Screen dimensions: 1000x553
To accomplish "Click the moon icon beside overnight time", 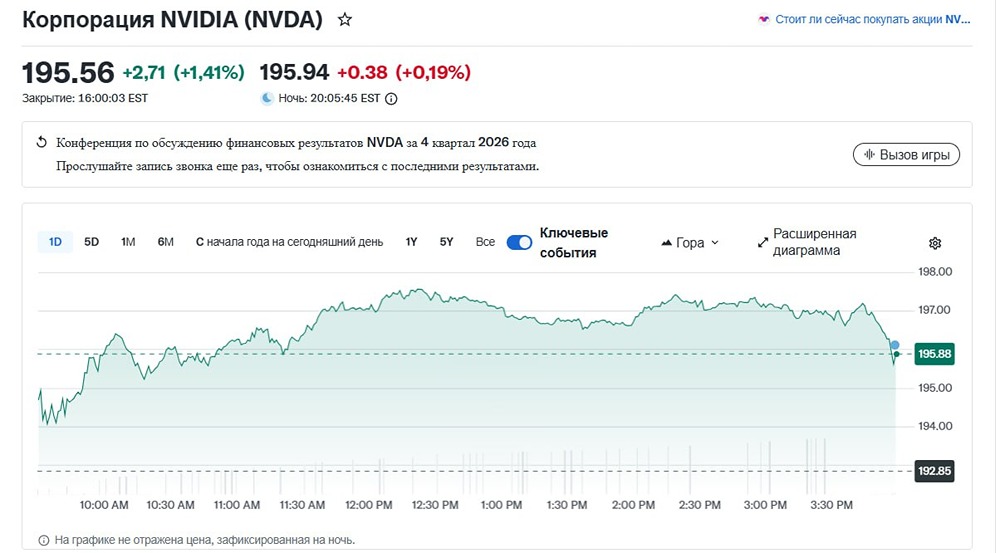I will 267,98.
